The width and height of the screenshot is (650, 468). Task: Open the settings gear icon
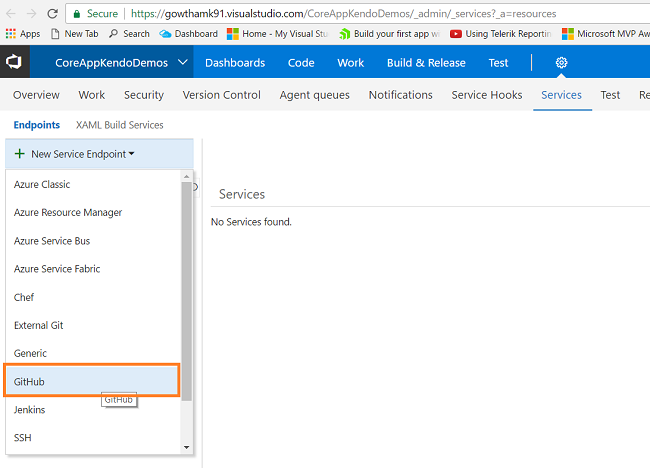(x=561, y=63)
